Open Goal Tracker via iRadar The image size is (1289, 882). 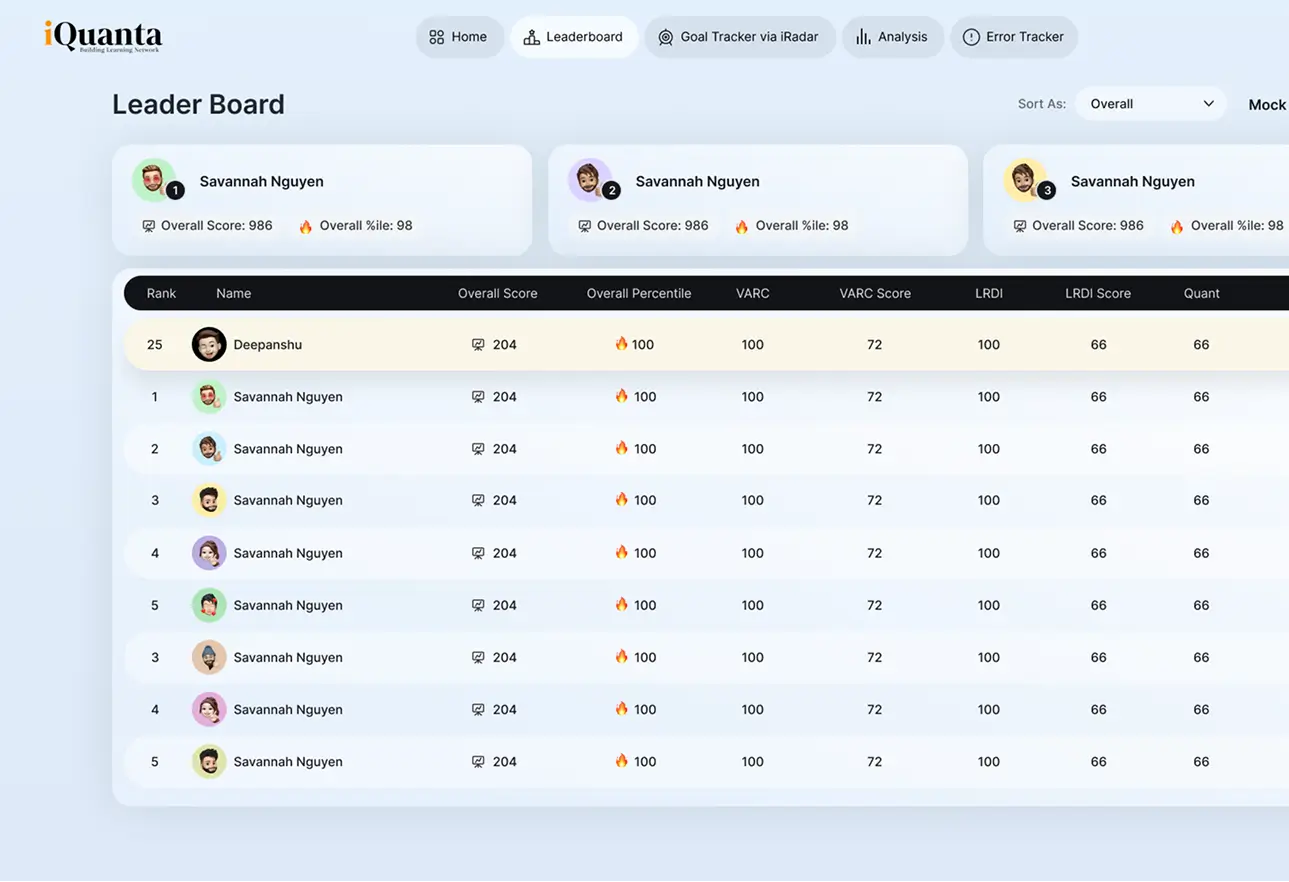tap(739, 37)
